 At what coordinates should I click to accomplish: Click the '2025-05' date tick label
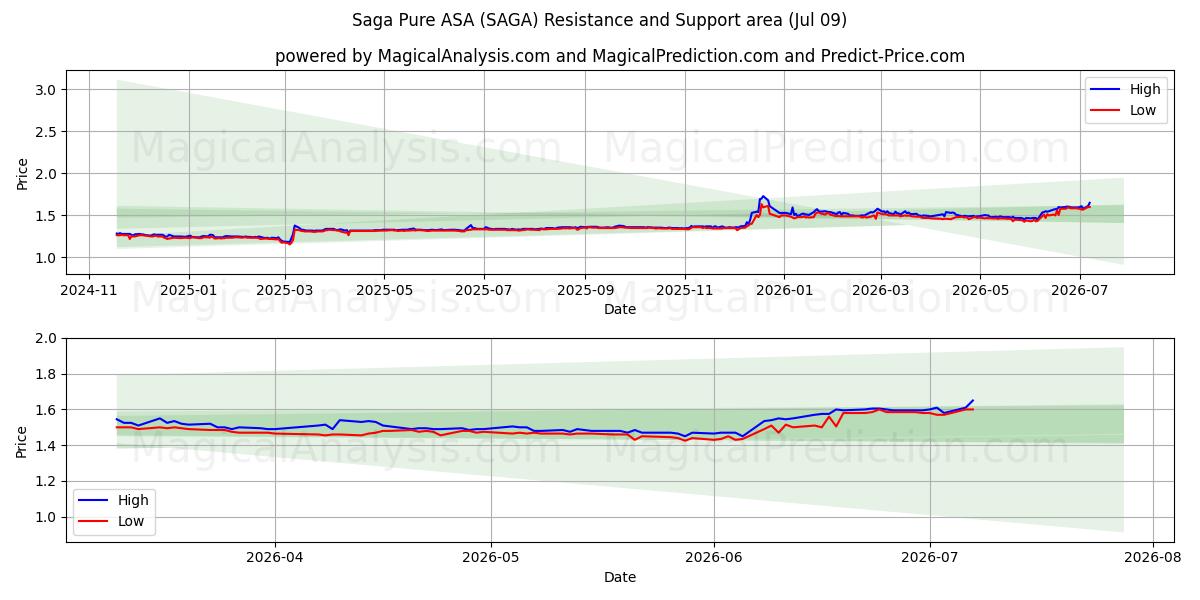point(385,291)
